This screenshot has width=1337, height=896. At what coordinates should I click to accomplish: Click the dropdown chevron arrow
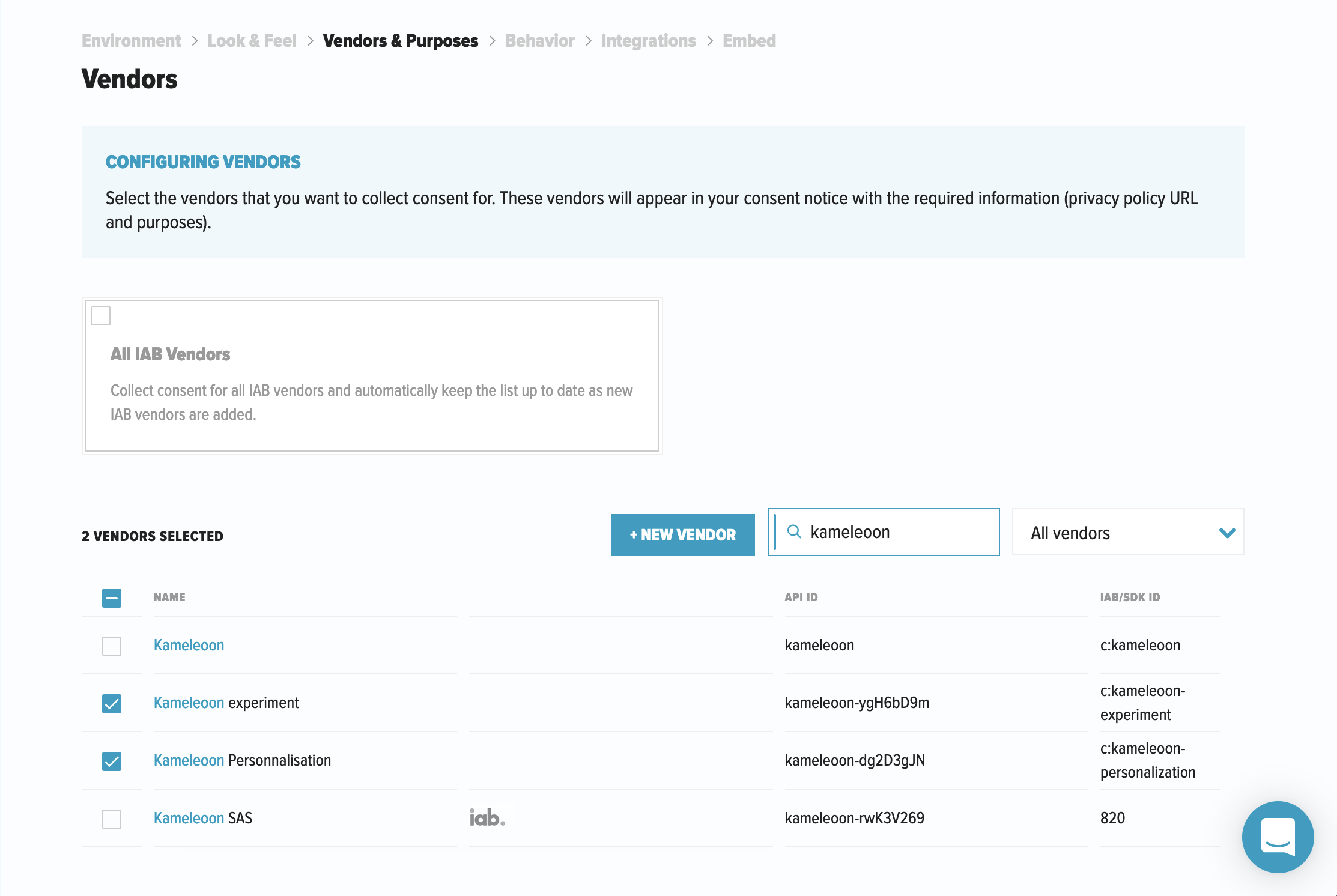(1227, 533)
